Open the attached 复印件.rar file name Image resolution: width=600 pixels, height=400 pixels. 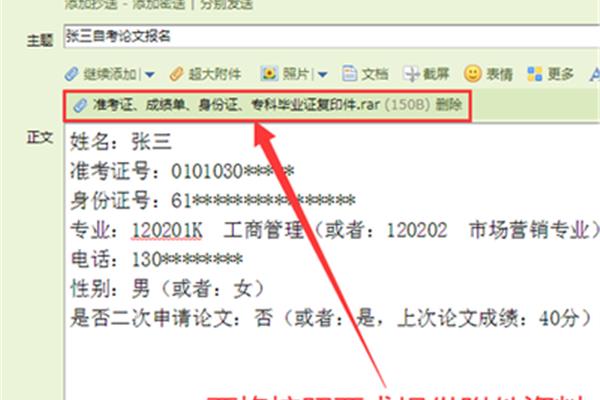coord(236,104)
